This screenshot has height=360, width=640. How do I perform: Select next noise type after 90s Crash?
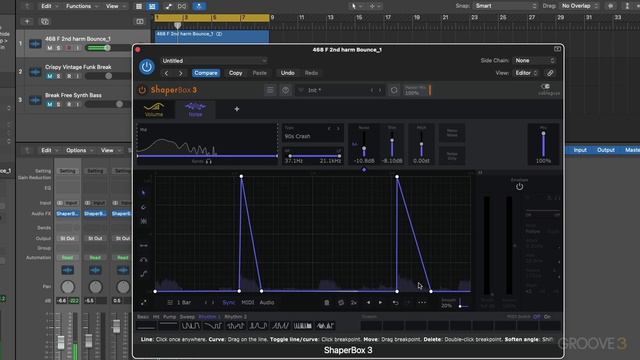(x=338, y=128)
